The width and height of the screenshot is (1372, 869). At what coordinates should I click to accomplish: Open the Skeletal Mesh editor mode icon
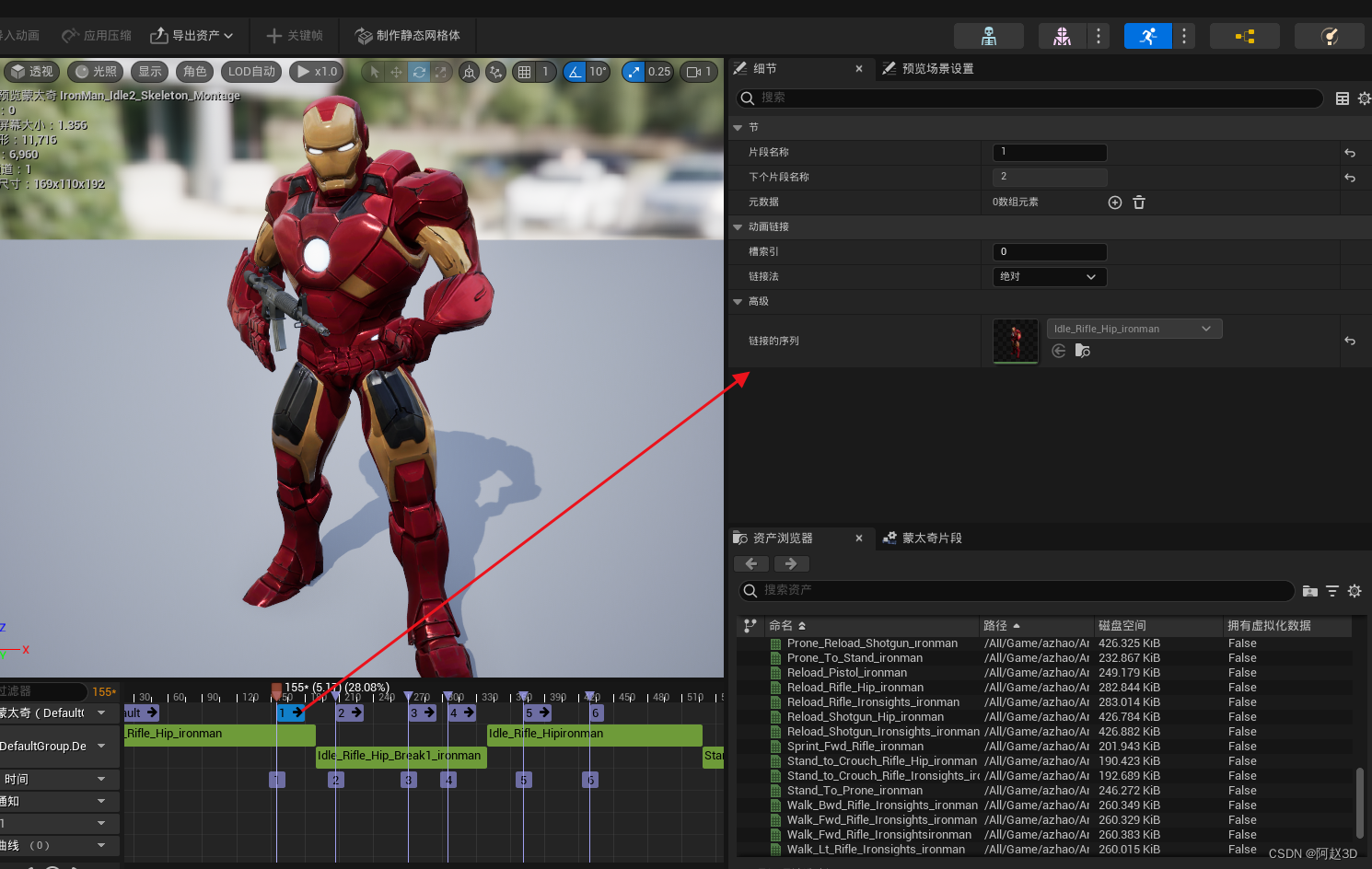coord(1062,36)
